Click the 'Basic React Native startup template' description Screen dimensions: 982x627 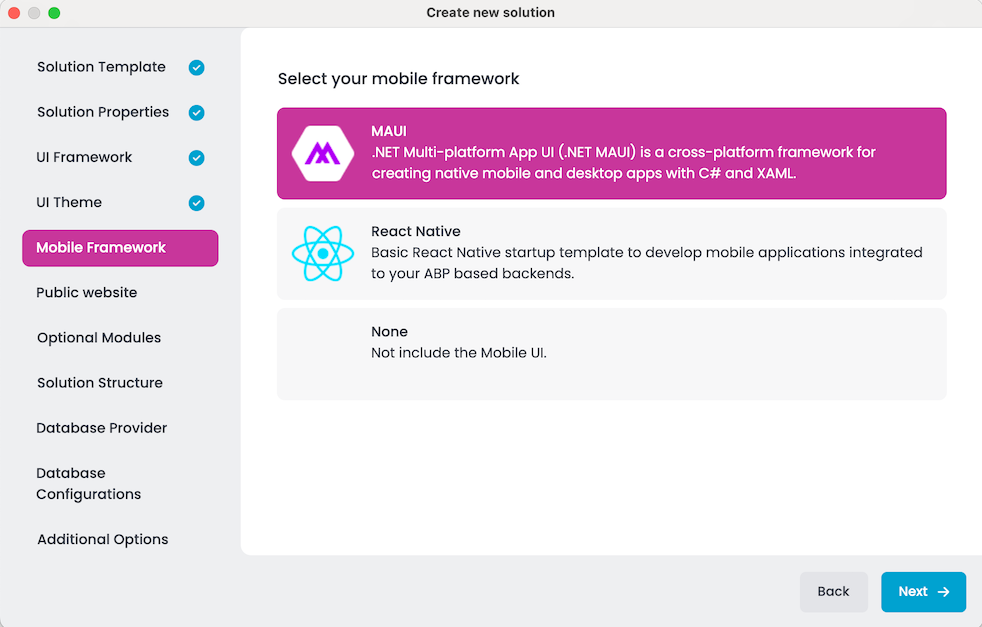[646, 263]
